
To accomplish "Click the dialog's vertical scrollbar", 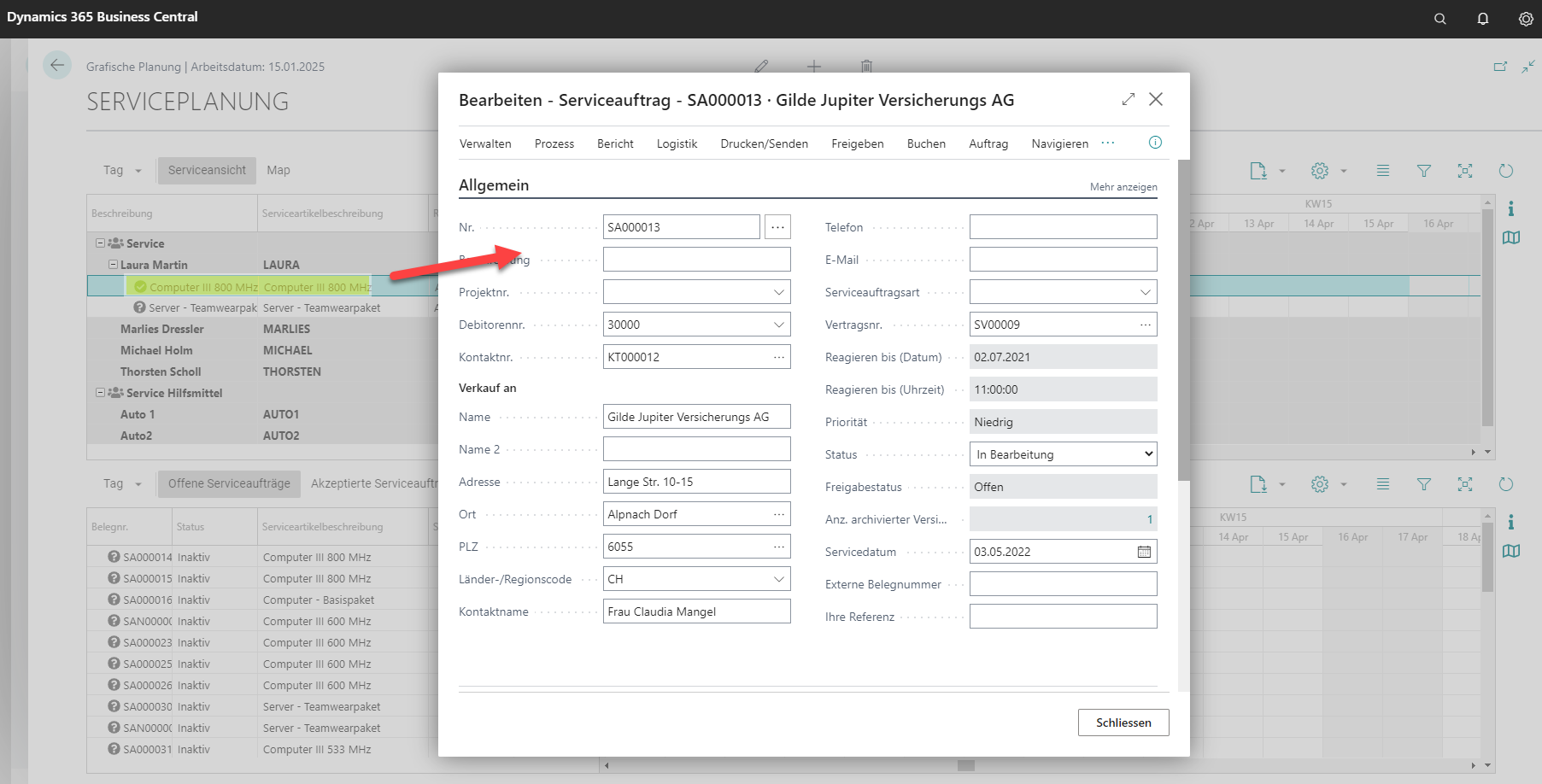I will 1183,320.
